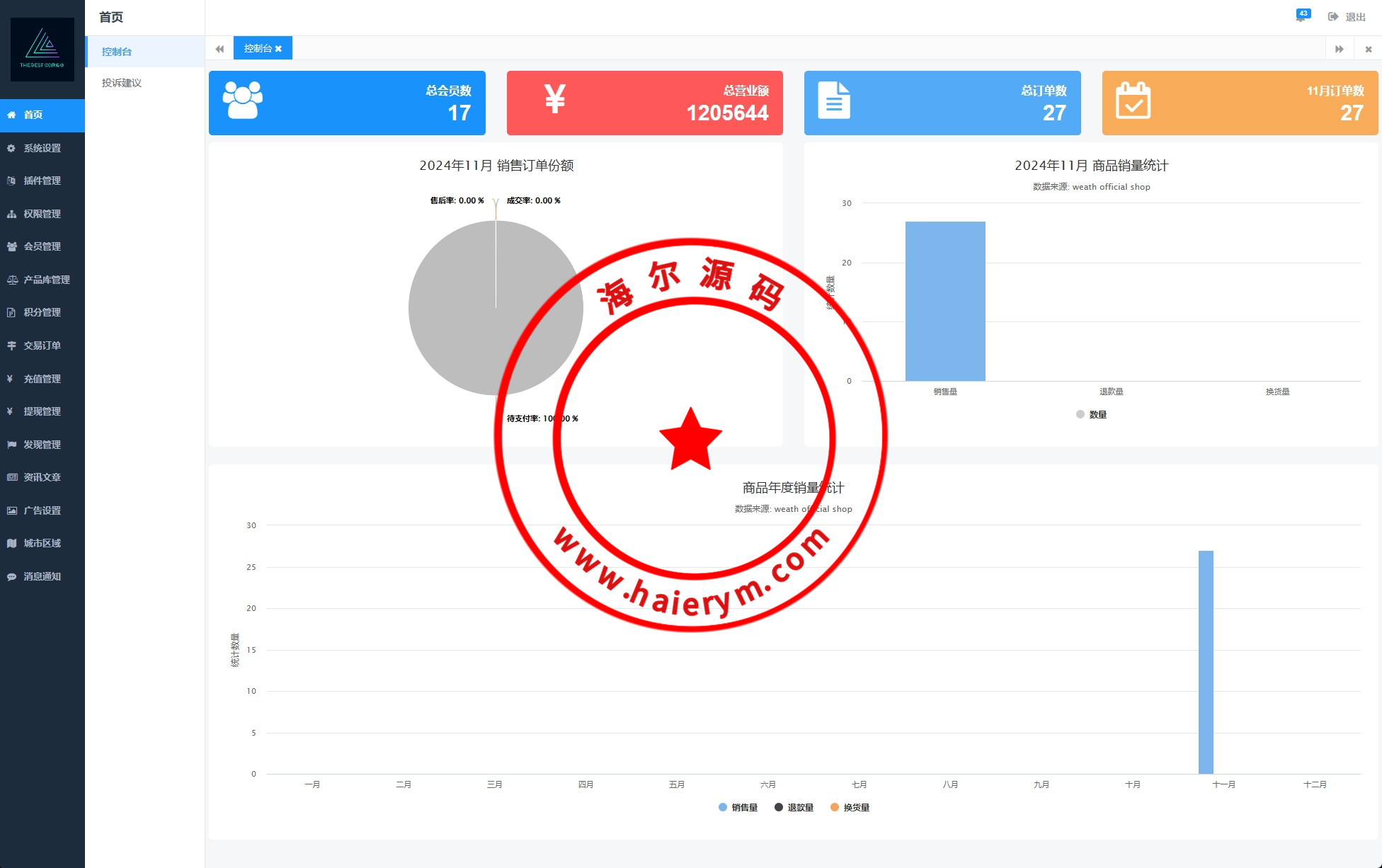The height and width of the screenshot is (868, 1382).
Task: Select 投诉建议 submenu item
Action: click(x=122, y=83)
